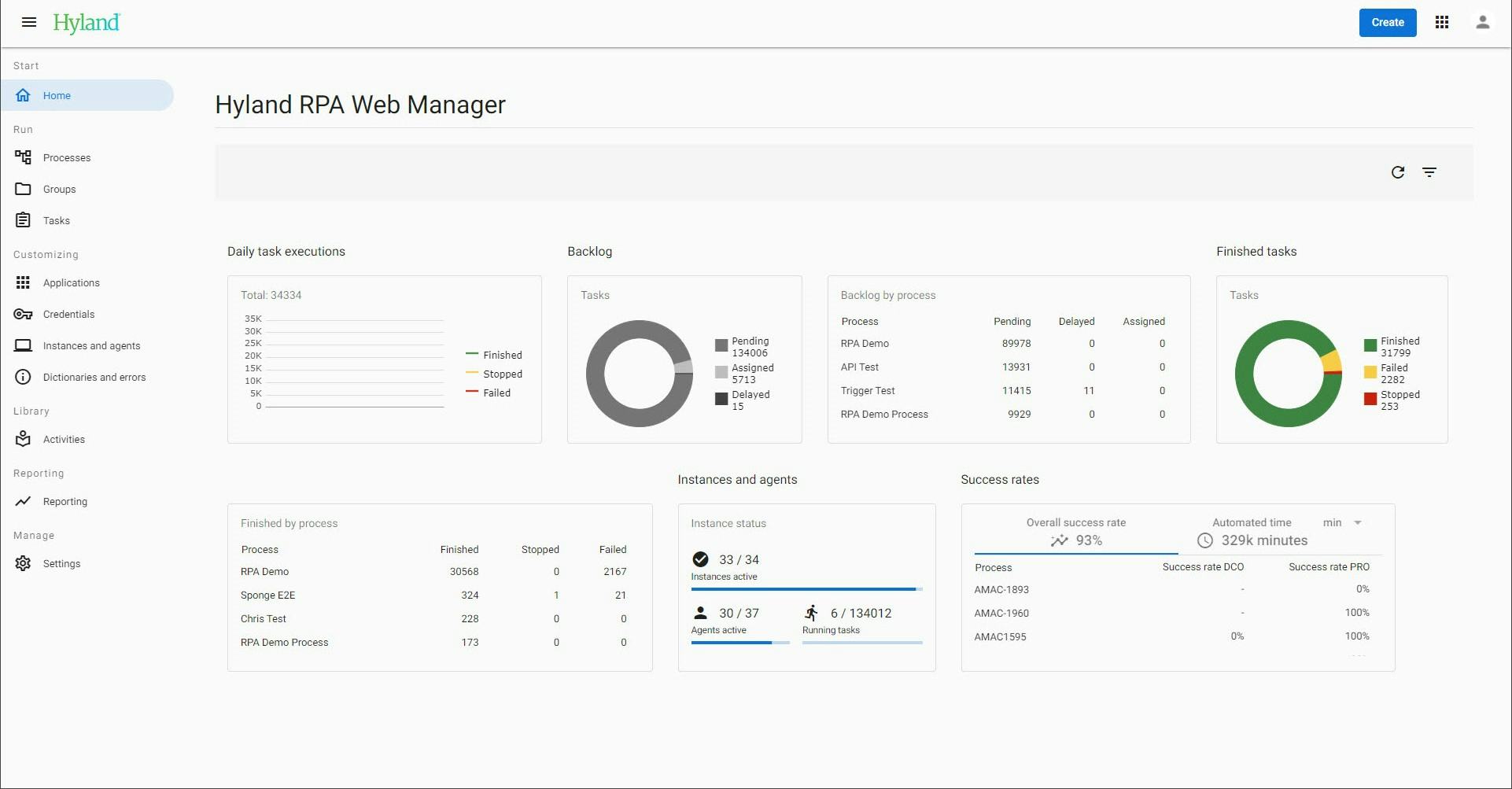
Task: Select Trigger Test row in Backlog table
Action: pos(1003,391)
